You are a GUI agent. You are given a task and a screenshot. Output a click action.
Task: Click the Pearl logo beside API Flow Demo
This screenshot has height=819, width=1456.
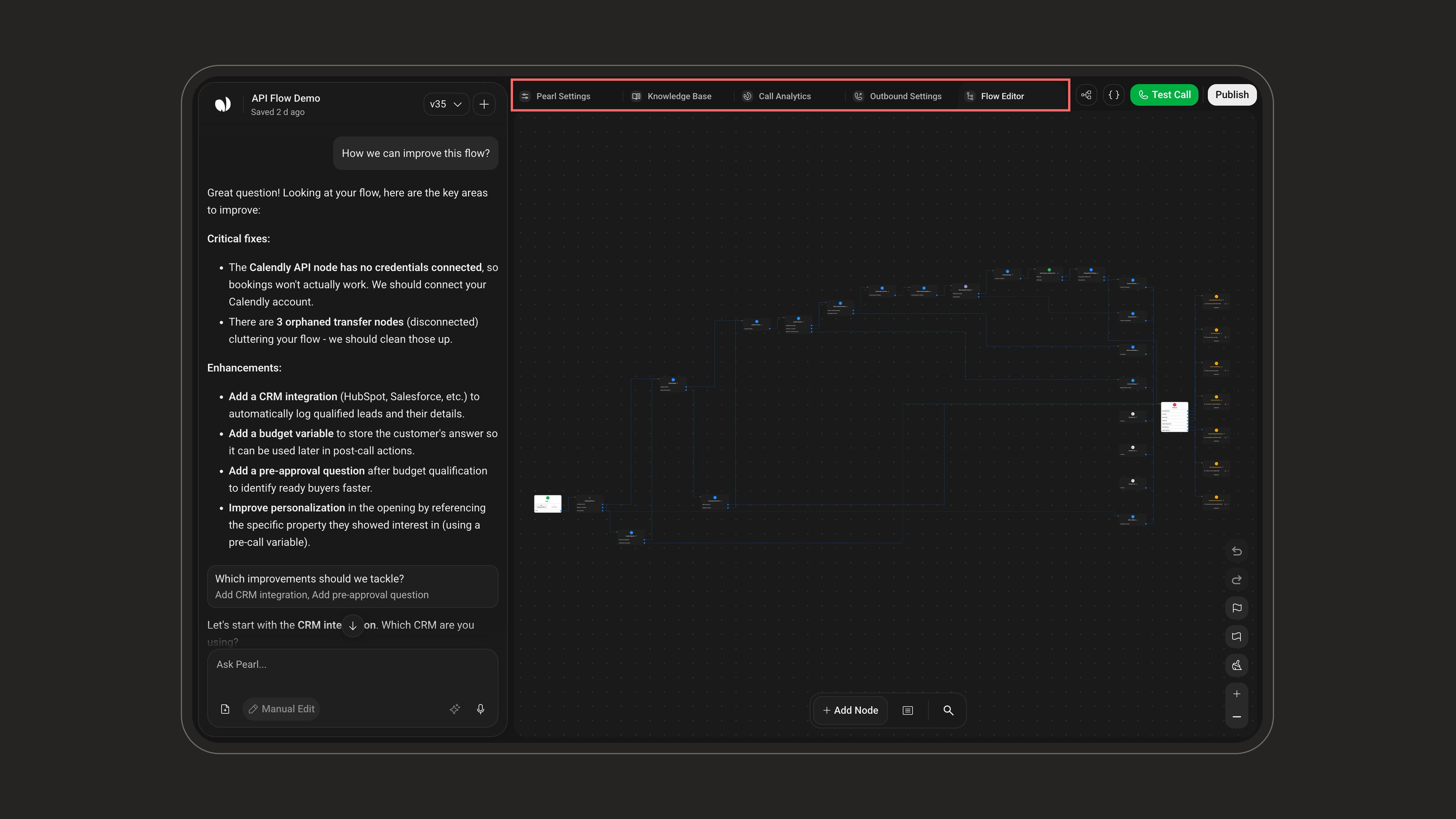click(x=223, y=104)
